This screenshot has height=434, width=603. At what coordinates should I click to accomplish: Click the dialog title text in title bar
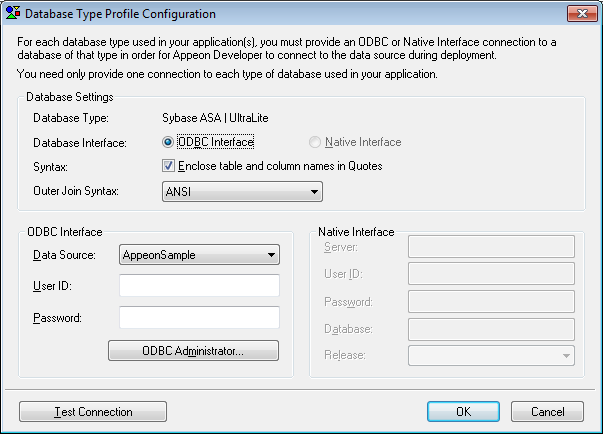click(120, 14)
